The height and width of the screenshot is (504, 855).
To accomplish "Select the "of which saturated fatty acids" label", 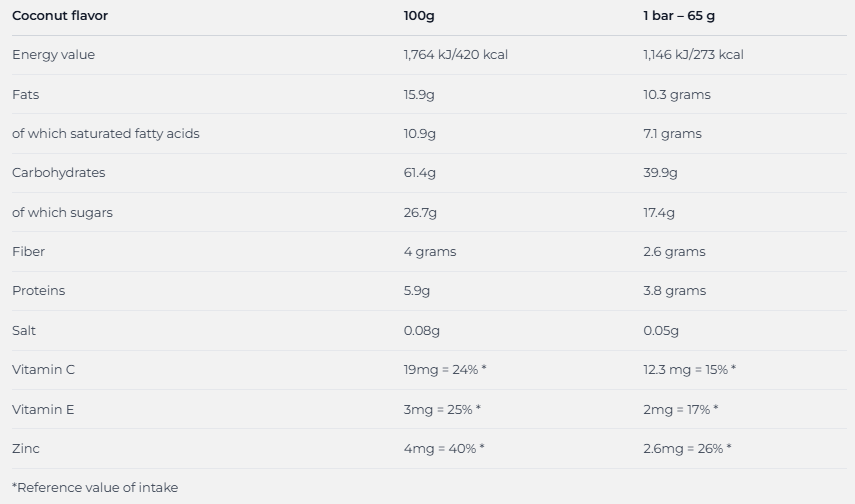I will point(105,134).
